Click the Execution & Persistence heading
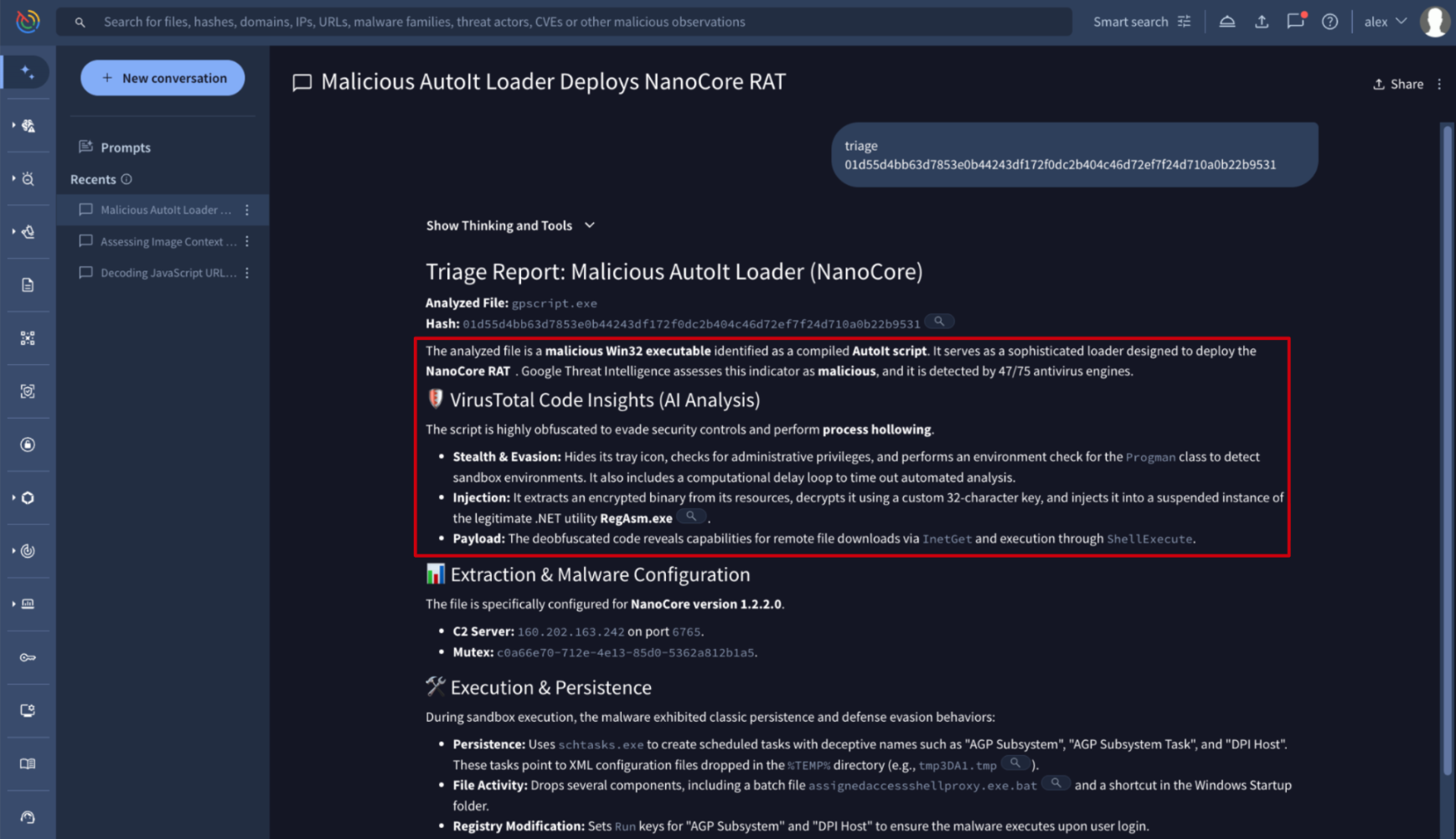 (550, 687)
